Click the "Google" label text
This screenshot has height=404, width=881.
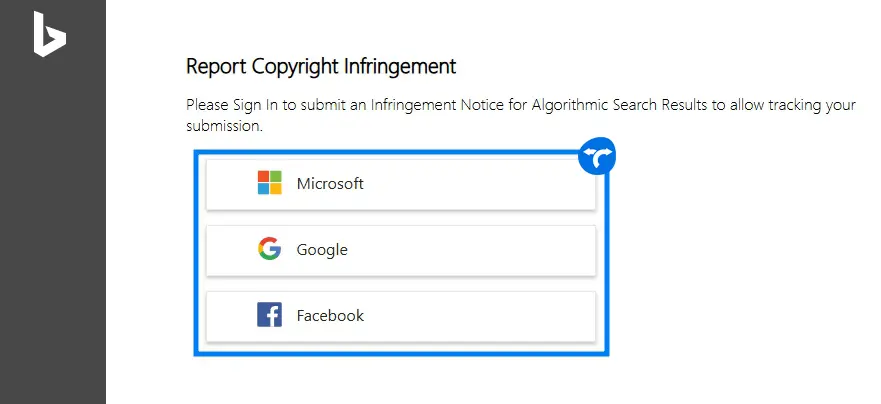tap(322, 250)
